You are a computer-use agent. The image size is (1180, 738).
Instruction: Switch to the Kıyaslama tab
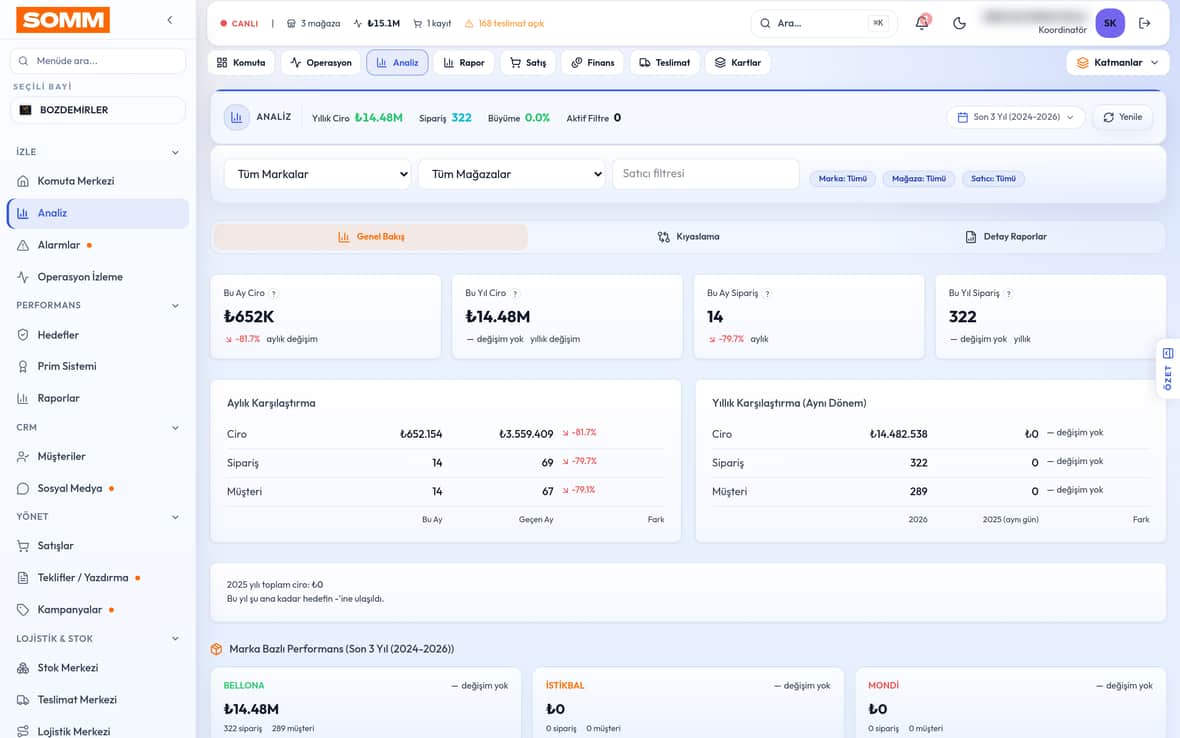[688, 237]
